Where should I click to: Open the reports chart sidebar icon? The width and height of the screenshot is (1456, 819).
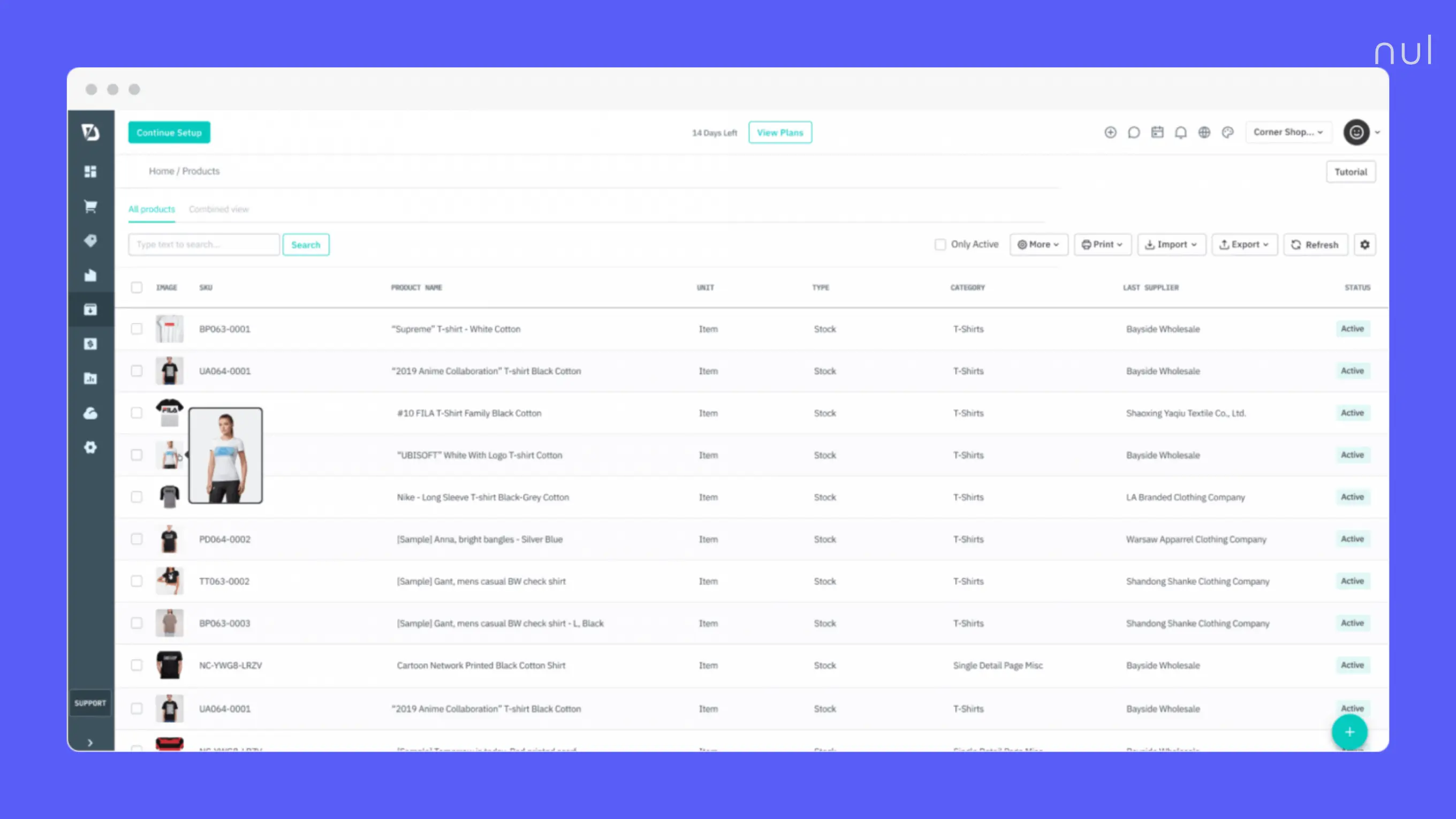coord(90,378)
